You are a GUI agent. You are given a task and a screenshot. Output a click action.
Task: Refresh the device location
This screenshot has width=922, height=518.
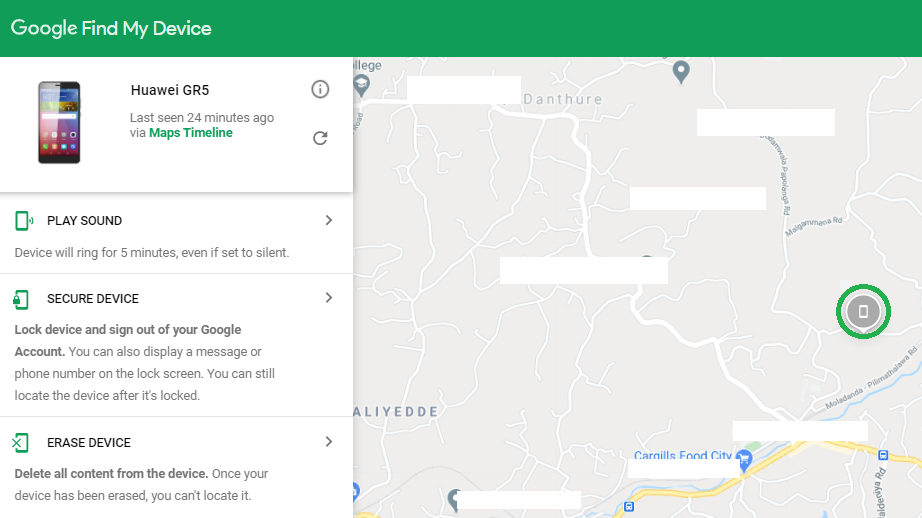[x=320, y=138]
